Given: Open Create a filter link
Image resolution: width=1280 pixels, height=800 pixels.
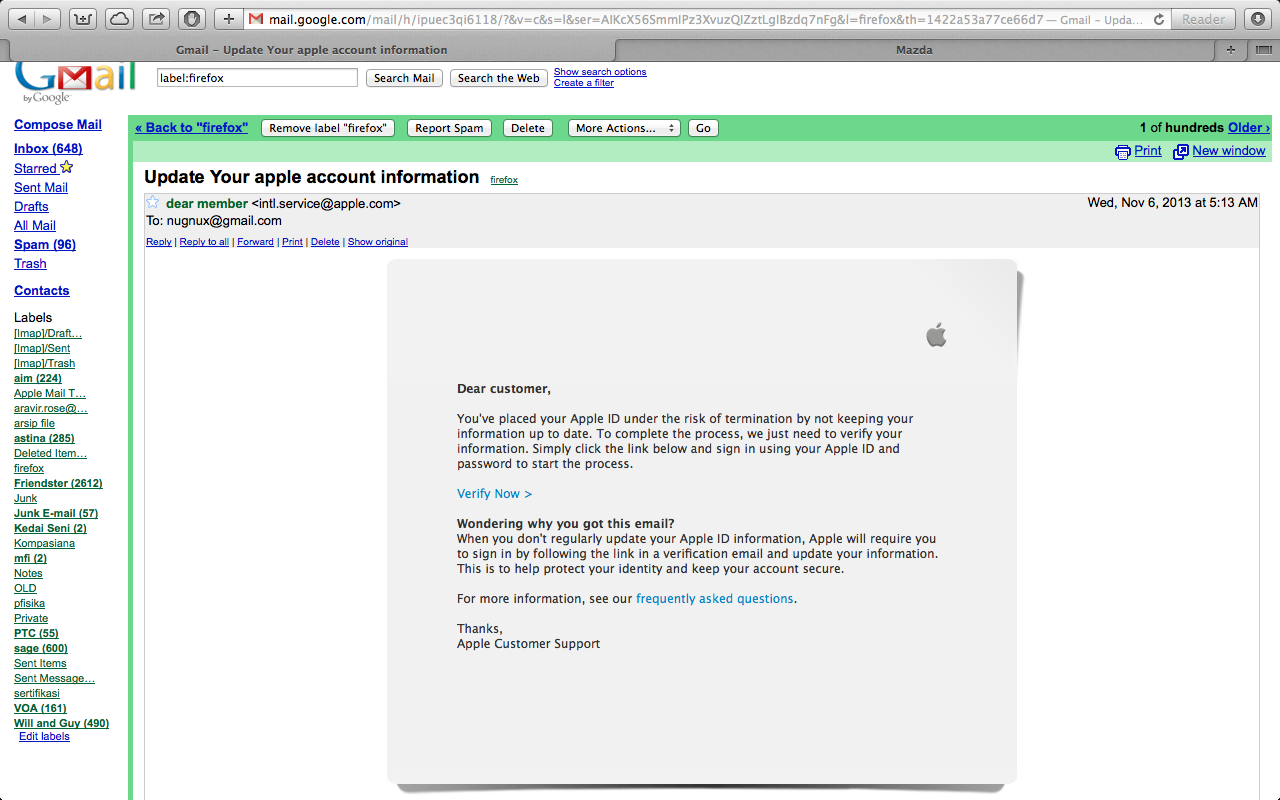Looking at the screenshot, I should click(x=584, y=83).
